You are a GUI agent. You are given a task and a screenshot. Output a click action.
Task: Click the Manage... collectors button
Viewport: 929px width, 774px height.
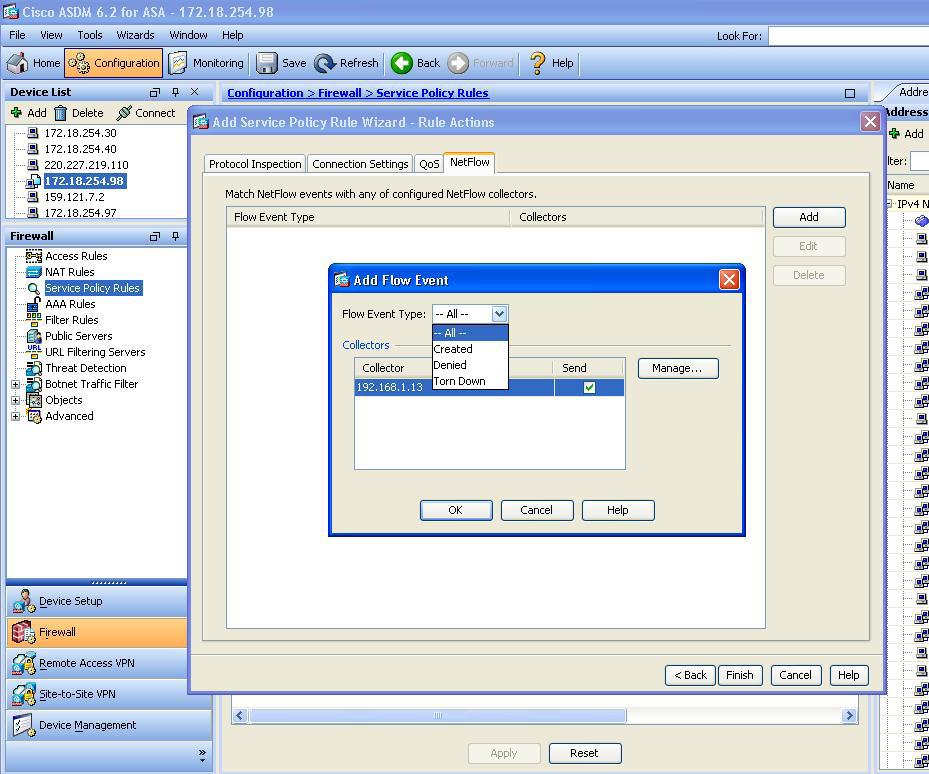(x=678, y=368)
